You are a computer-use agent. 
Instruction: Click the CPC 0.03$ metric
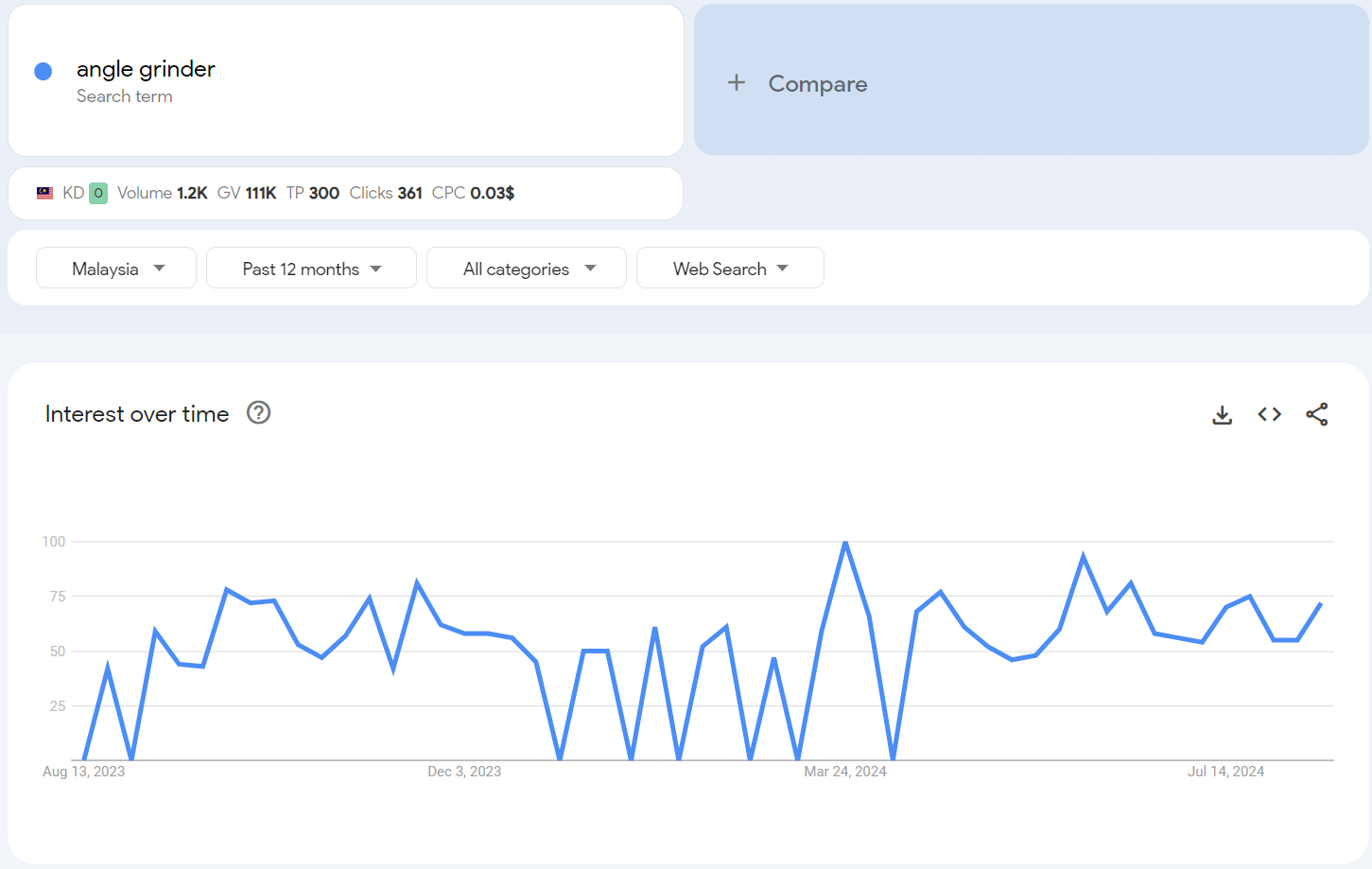click(473, 193)
